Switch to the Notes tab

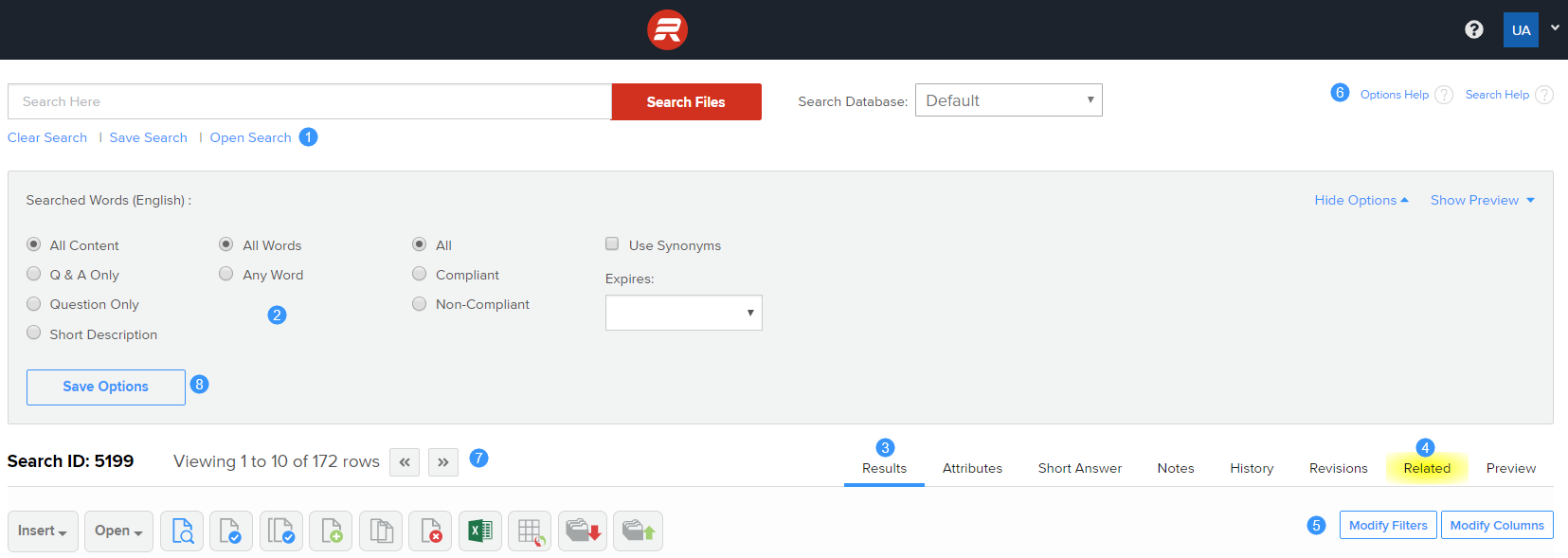pyautogui.click(x=1176, y=468)
